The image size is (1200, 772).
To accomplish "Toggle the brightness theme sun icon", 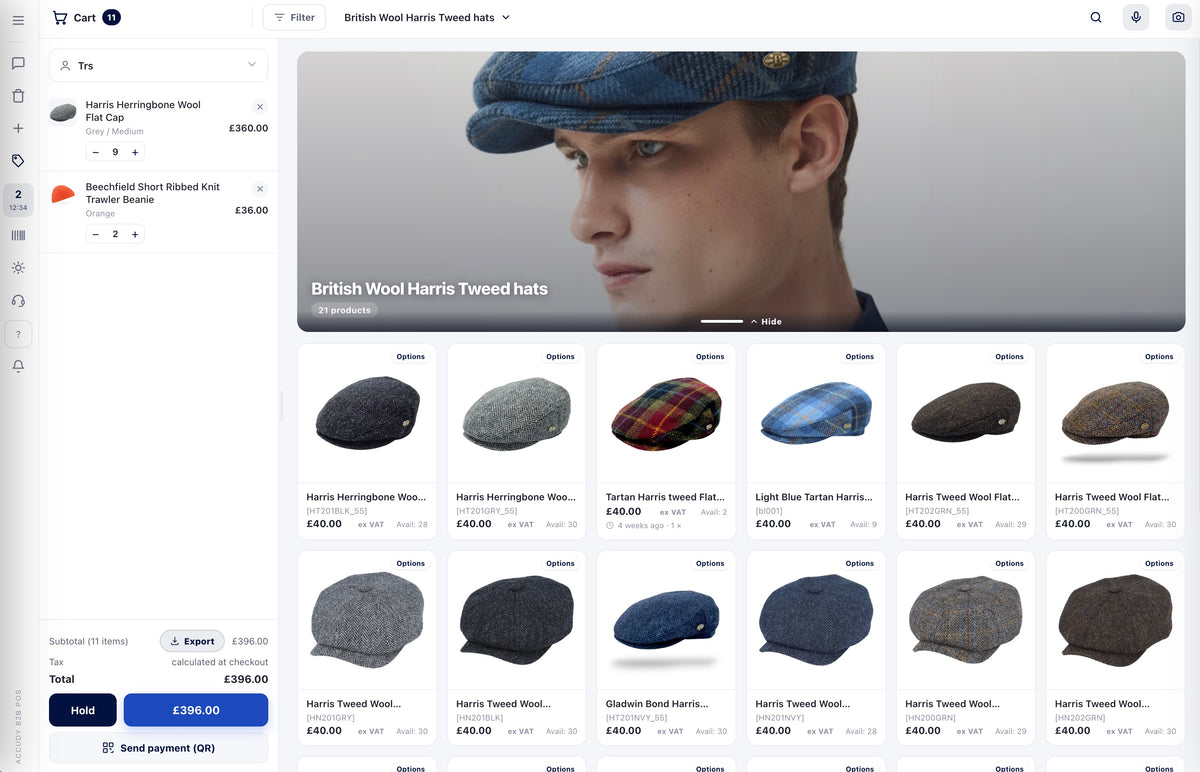I will pyautogui.click(x=18, y=268).
